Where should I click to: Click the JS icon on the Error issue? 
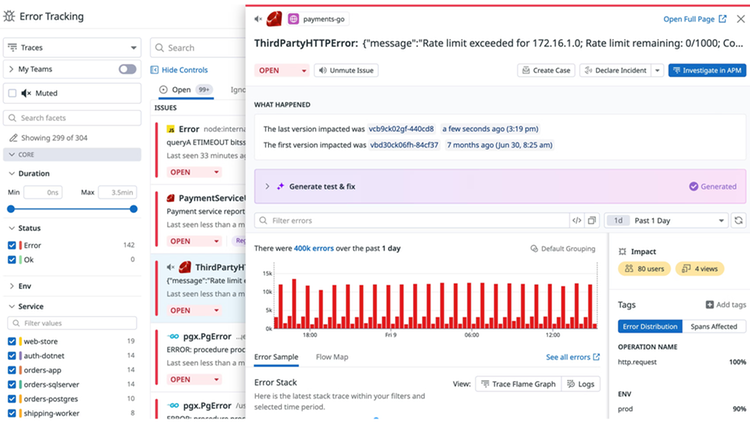point(170,129)
